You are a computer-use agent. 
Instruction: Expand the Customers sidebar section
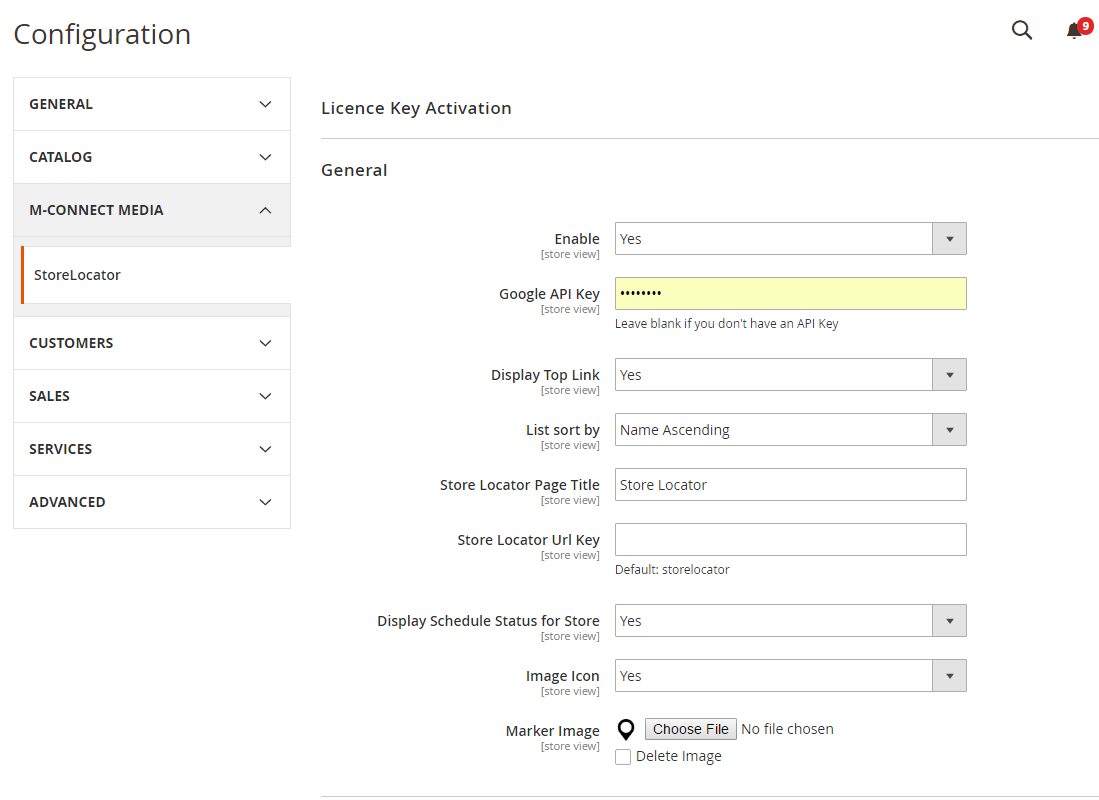152,343
